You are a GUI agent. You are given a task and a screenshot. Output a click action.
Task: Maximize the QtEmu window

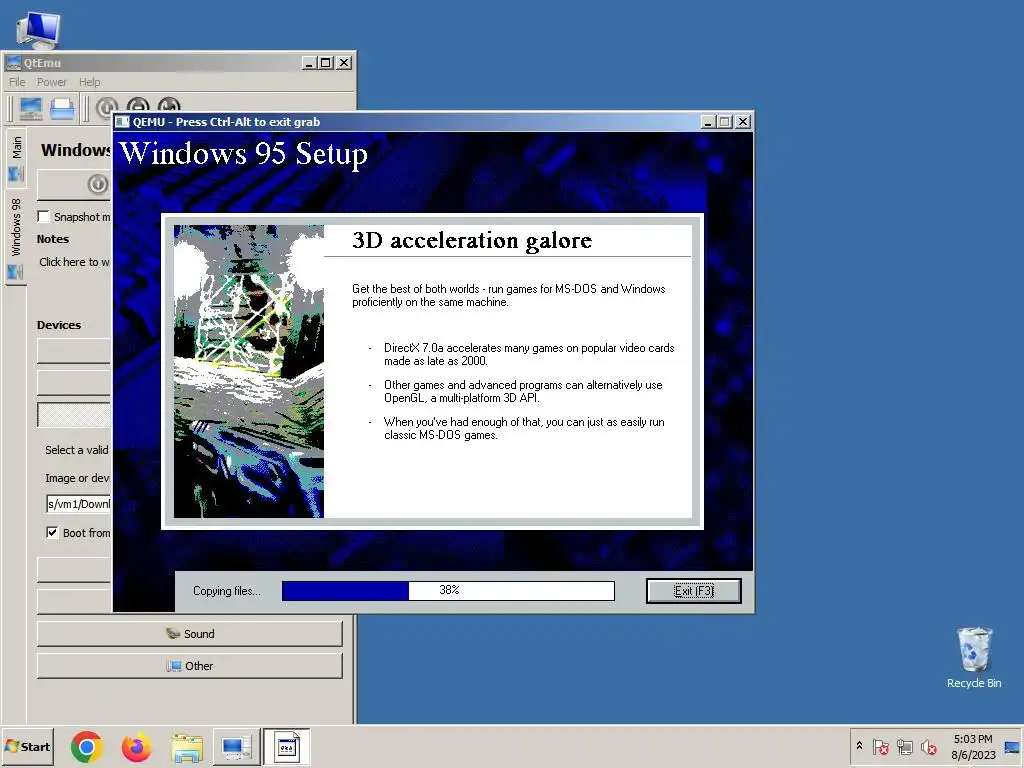tap(325, 63)
